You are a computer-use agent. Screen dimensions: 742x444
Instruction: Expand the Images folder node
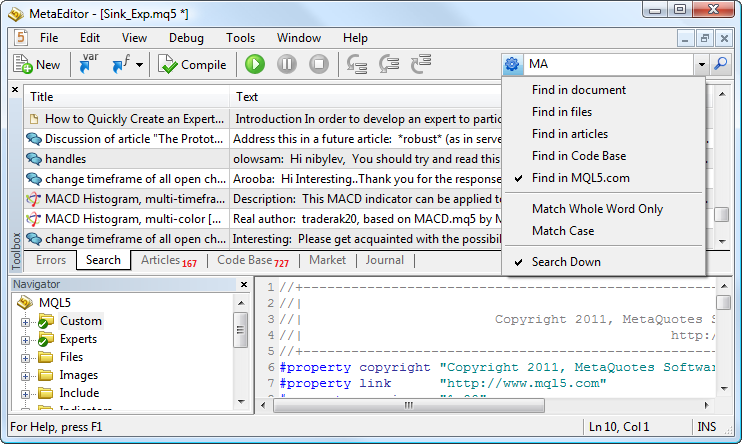tap(26, 376)
